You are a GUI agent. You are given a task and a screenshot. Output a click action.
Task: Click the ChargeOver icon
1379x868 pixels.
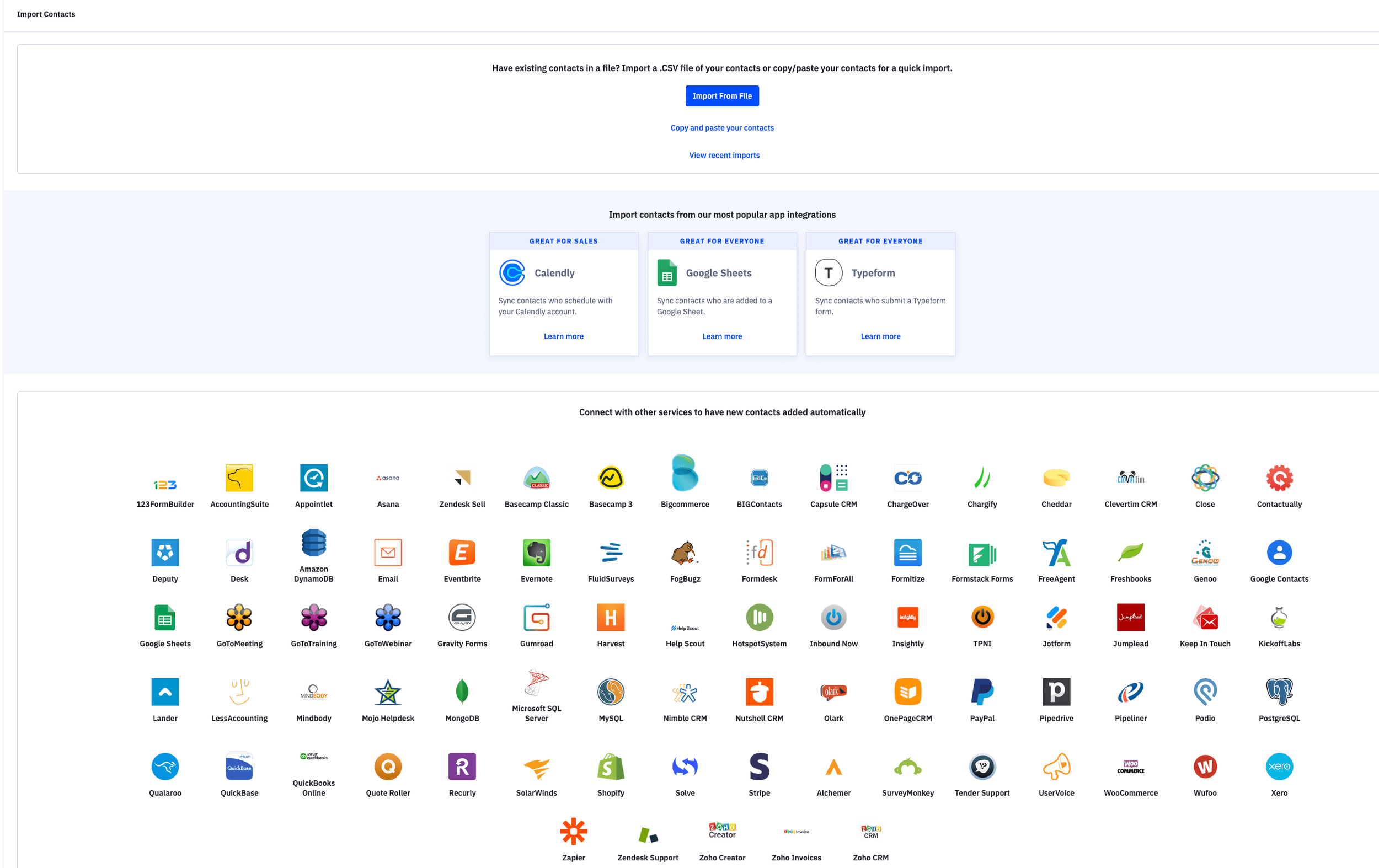[908, 478]
